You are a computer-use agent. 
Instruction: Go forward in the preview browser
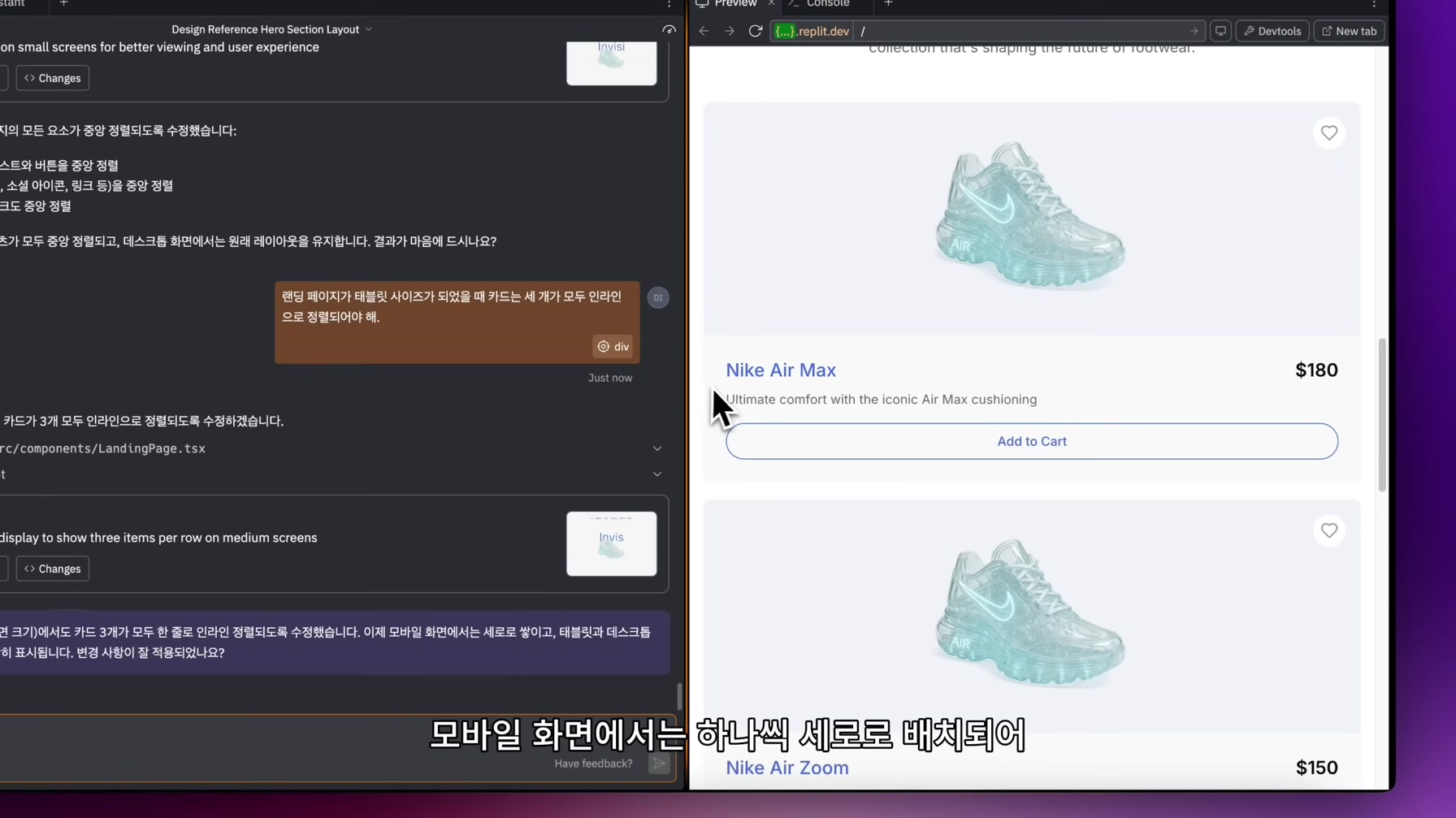[730, 31]
